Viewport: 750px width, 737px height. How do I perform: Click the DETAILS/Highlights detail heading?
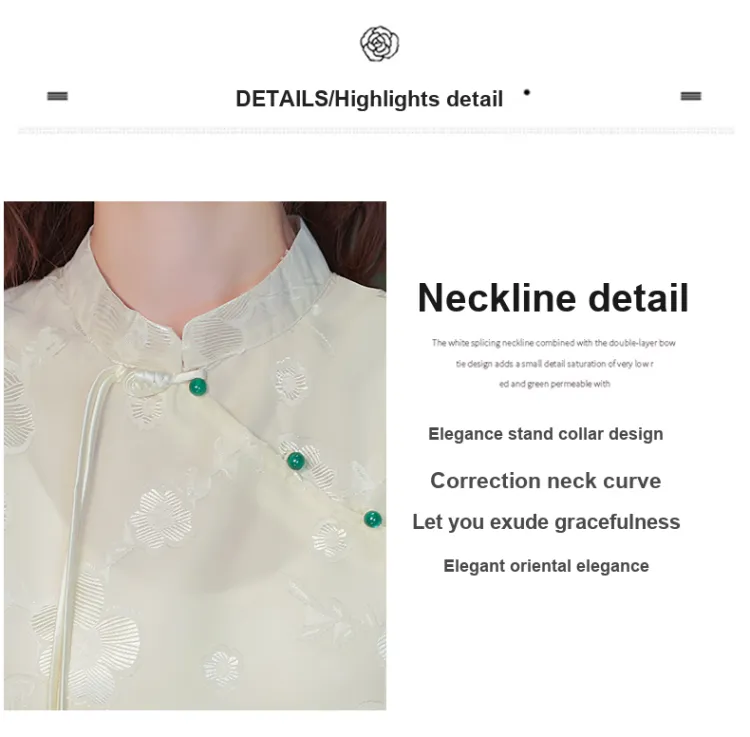[x=369, y=99]
